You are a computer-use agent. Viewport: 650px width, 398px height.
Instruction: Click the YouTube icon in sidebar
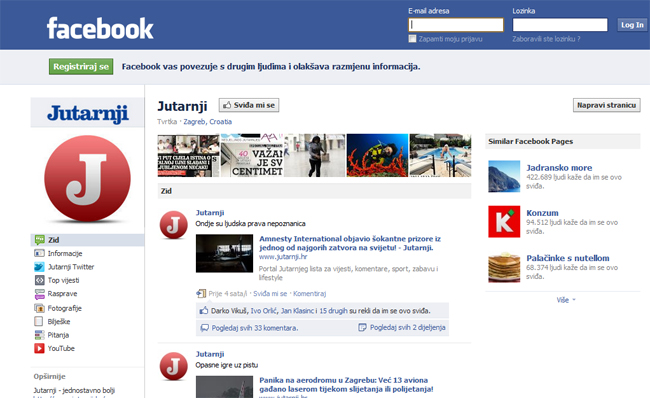[x=39, y=348]
